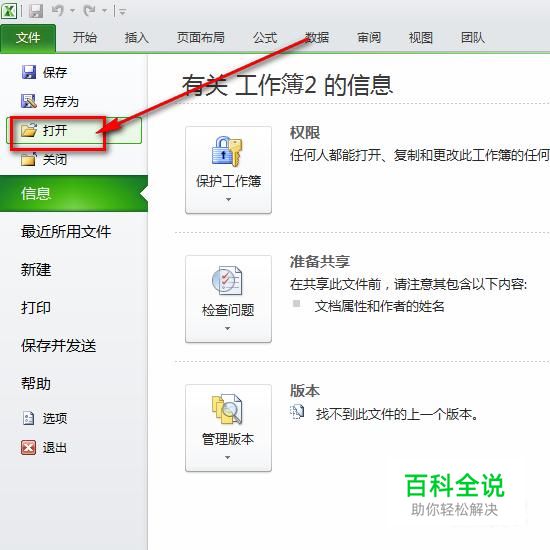Open the 团队 ribbon tab
Image resolution: width=550 pixels, height=550 pixels.
tap(473, 38)
